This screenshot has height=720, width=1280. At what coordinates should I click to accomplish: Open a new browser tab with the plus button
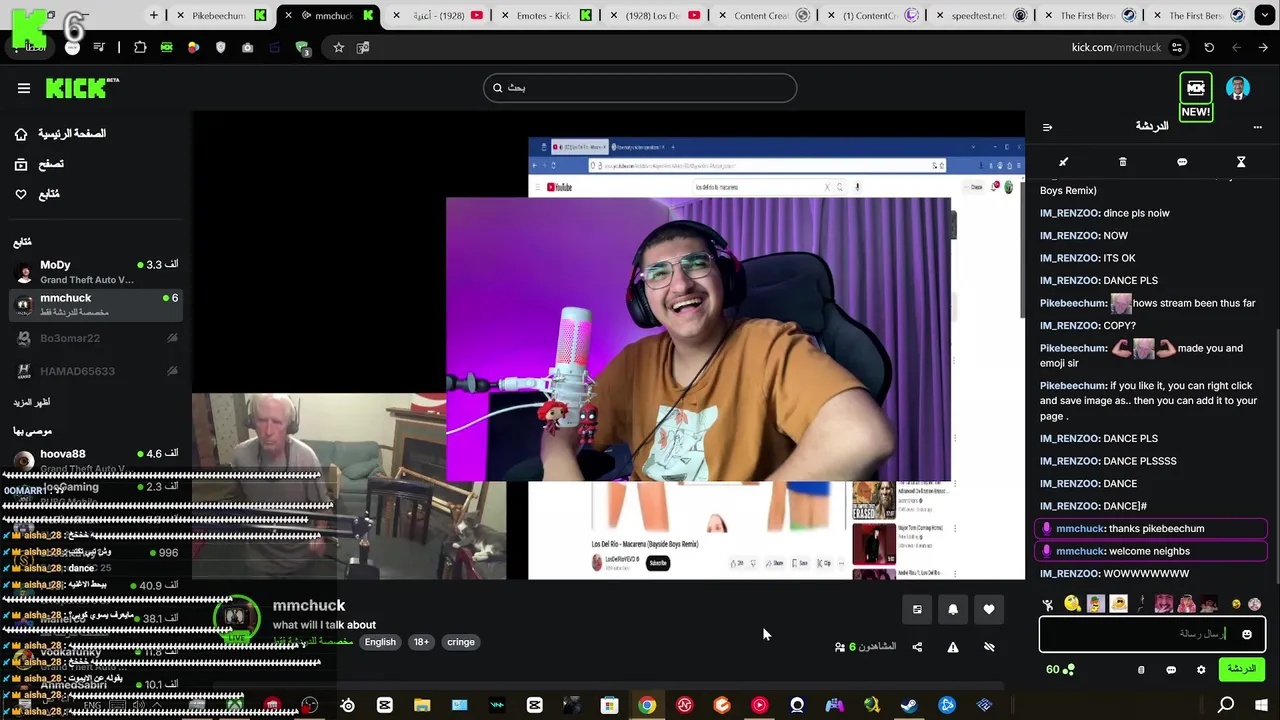click(153, 15)
